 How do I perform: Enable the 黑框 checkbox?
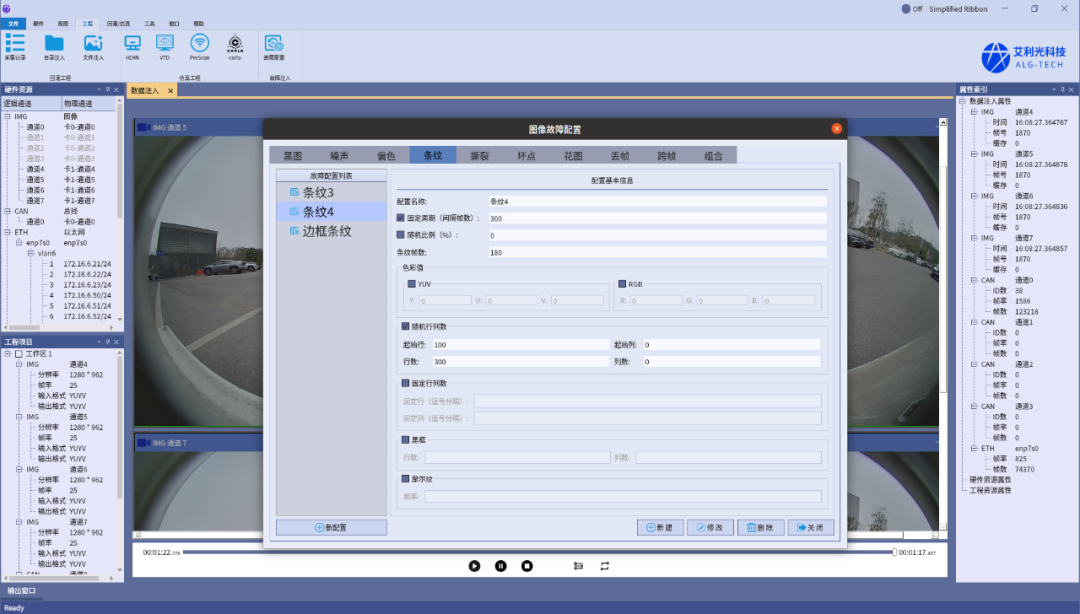click(406, 440)
